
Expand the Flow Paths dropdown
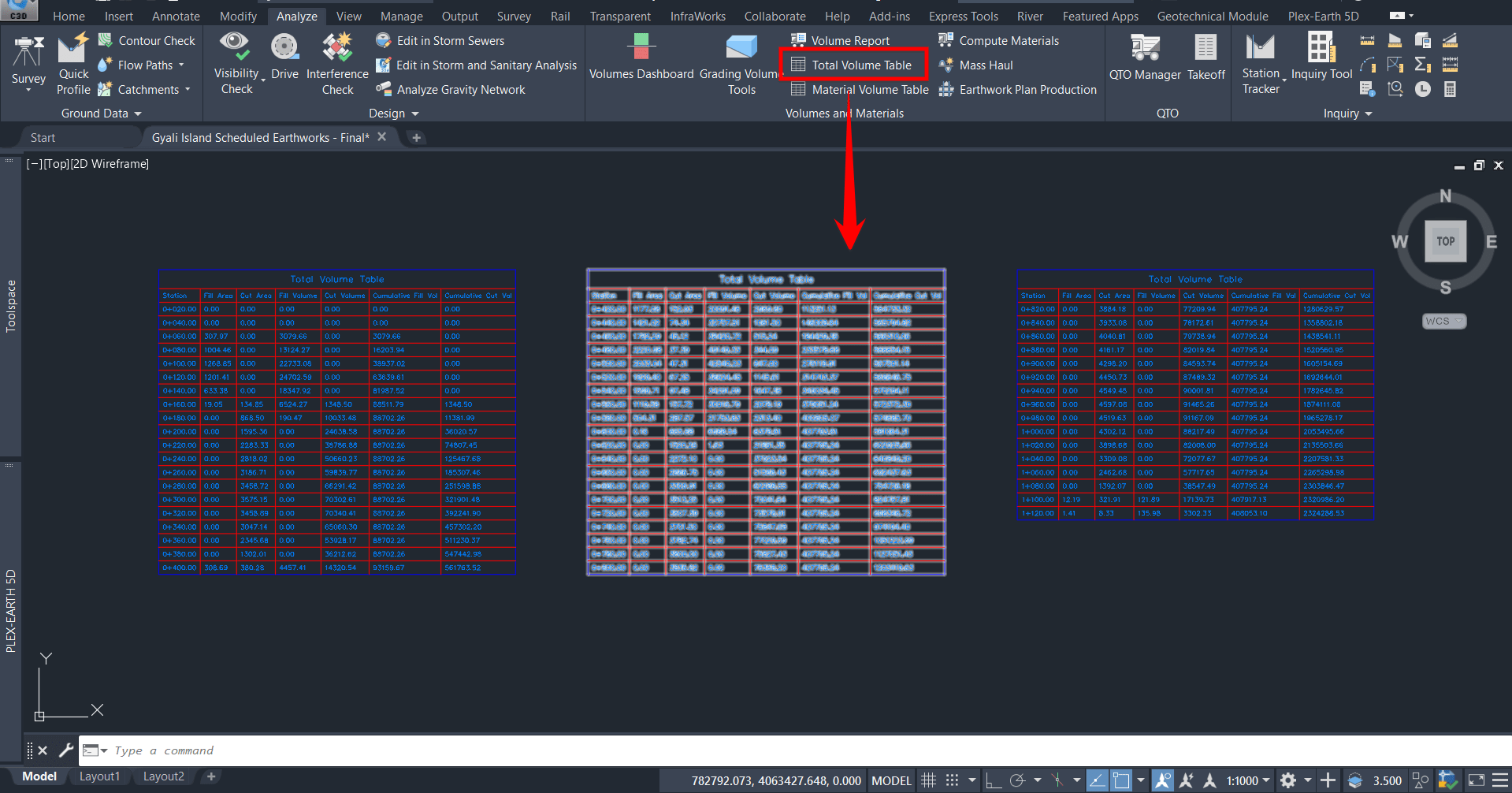tap(181, 65)
